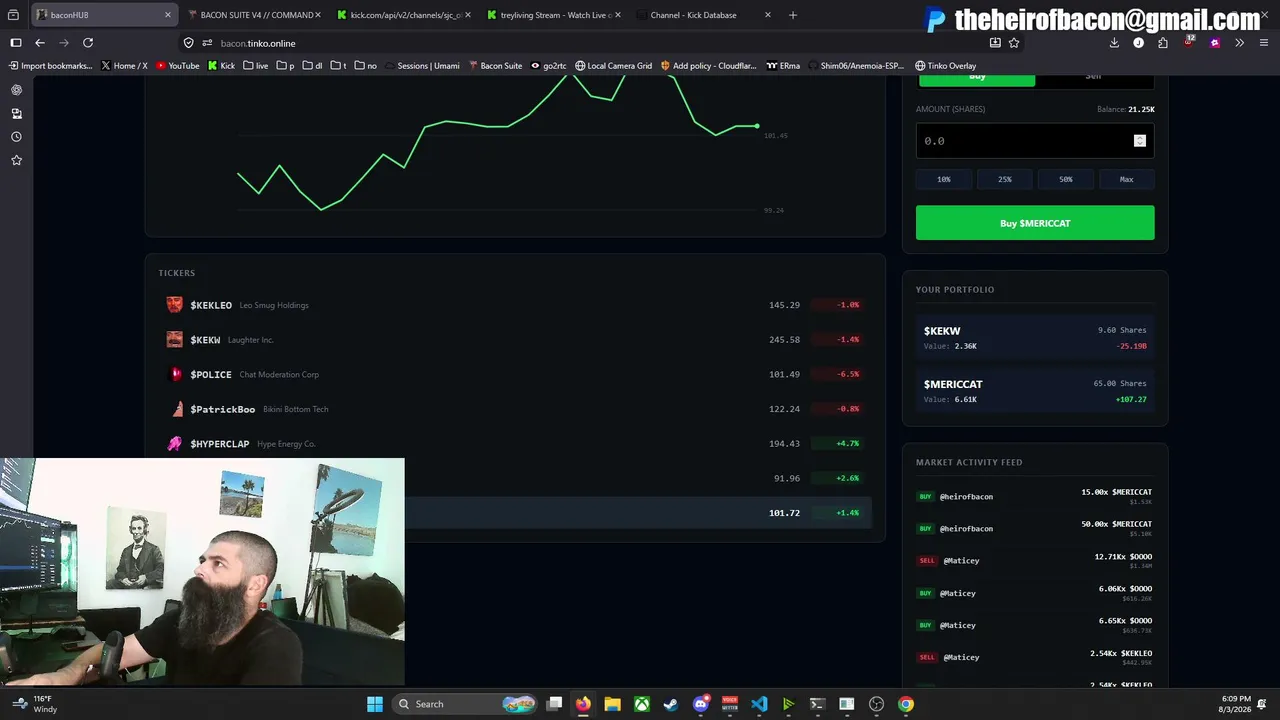Open the YouTube bookmark

(177, 66)
